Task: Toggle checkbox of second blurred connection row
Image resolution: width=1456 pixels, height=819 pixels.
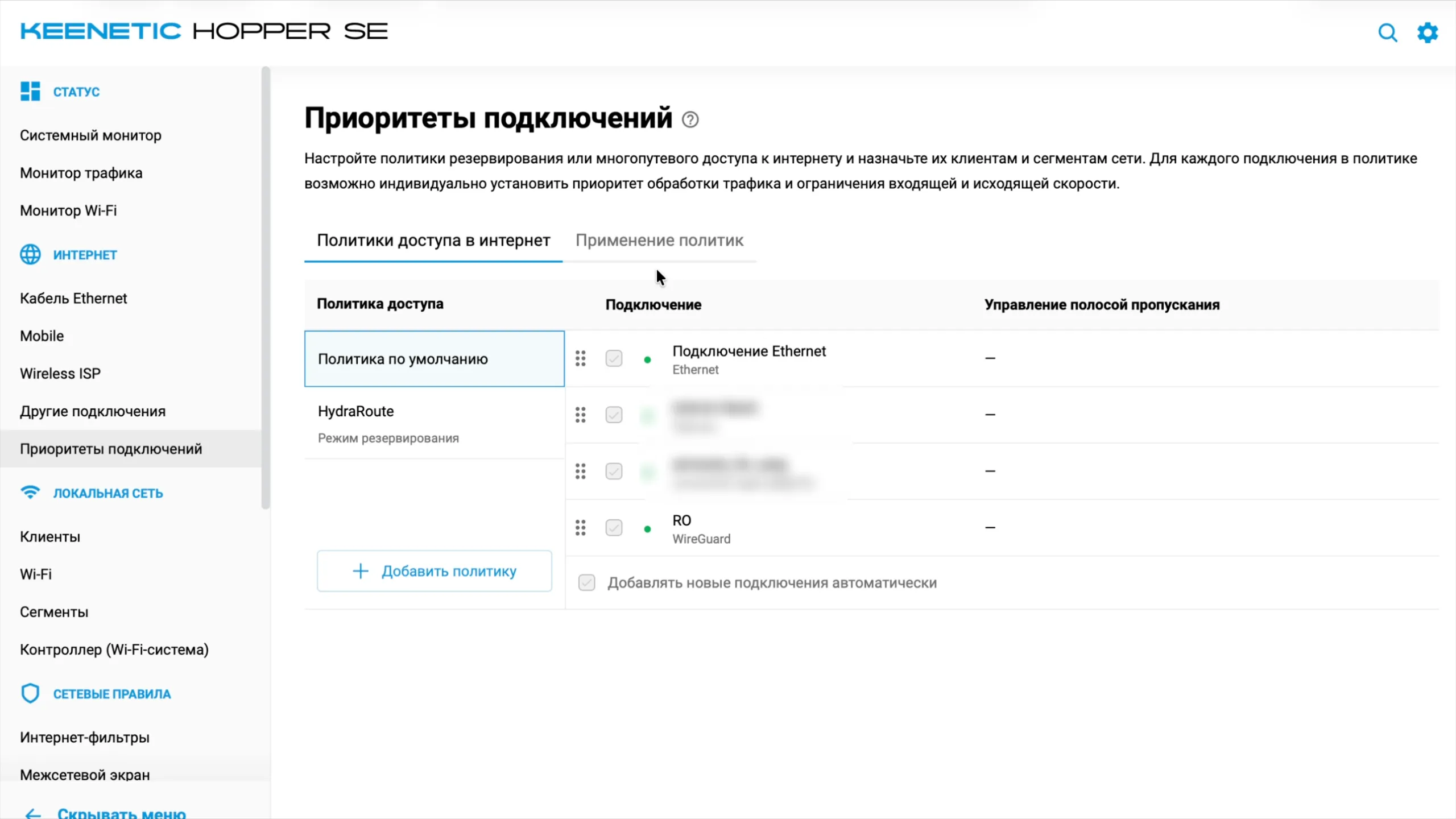Action: click(614, 415)
